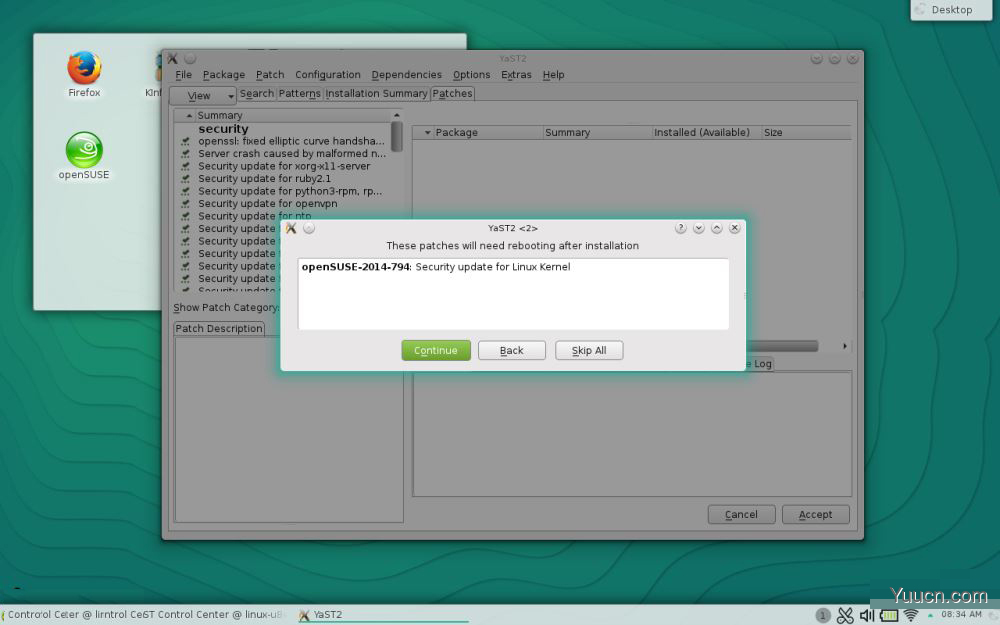The image size is (1000, 625).
Task: Switch to the Installation Summary tab
Action: tap(376, 94)
